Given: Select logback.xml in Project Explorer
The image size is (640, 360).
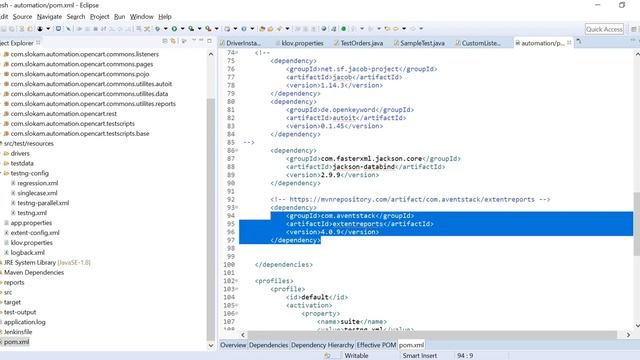Looking at the screenshot, I should pyautogui.click(x=28, y=253).
